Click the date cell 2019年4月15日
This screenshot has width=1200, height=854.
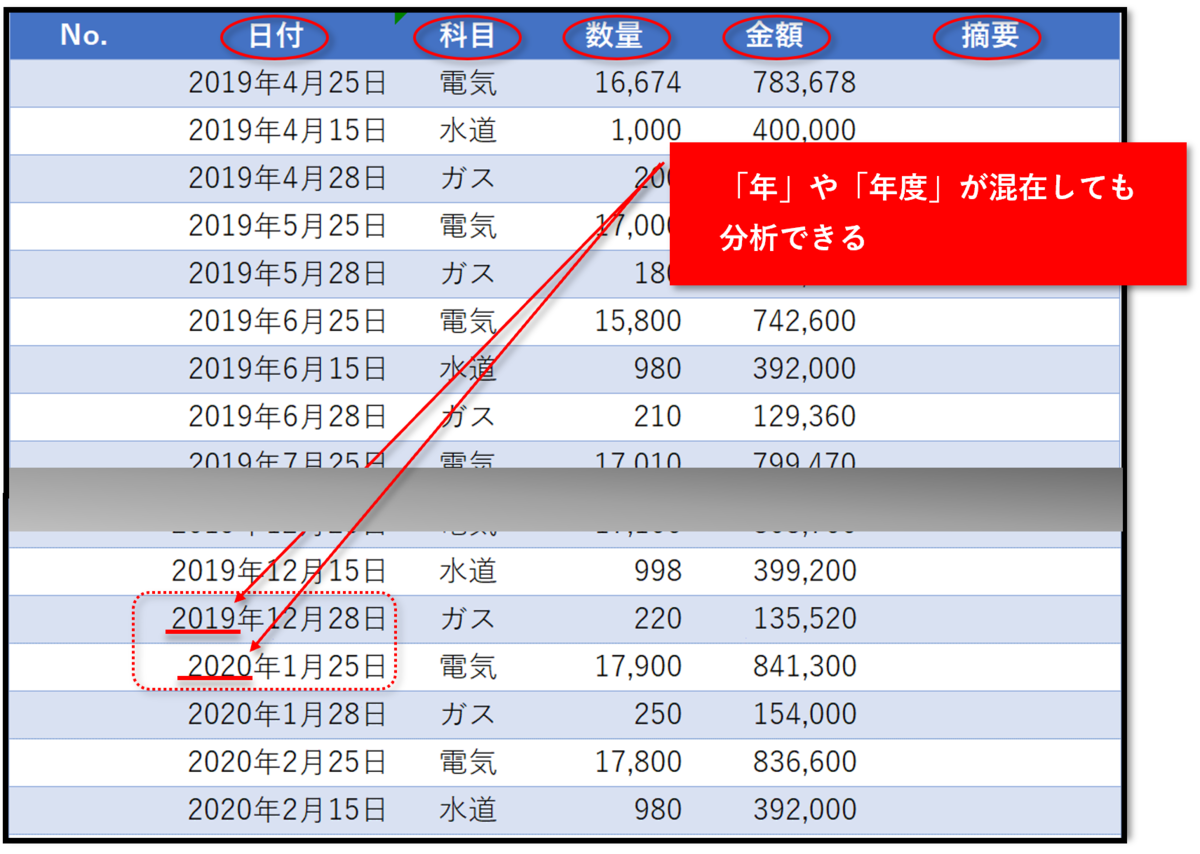[287, 131]
